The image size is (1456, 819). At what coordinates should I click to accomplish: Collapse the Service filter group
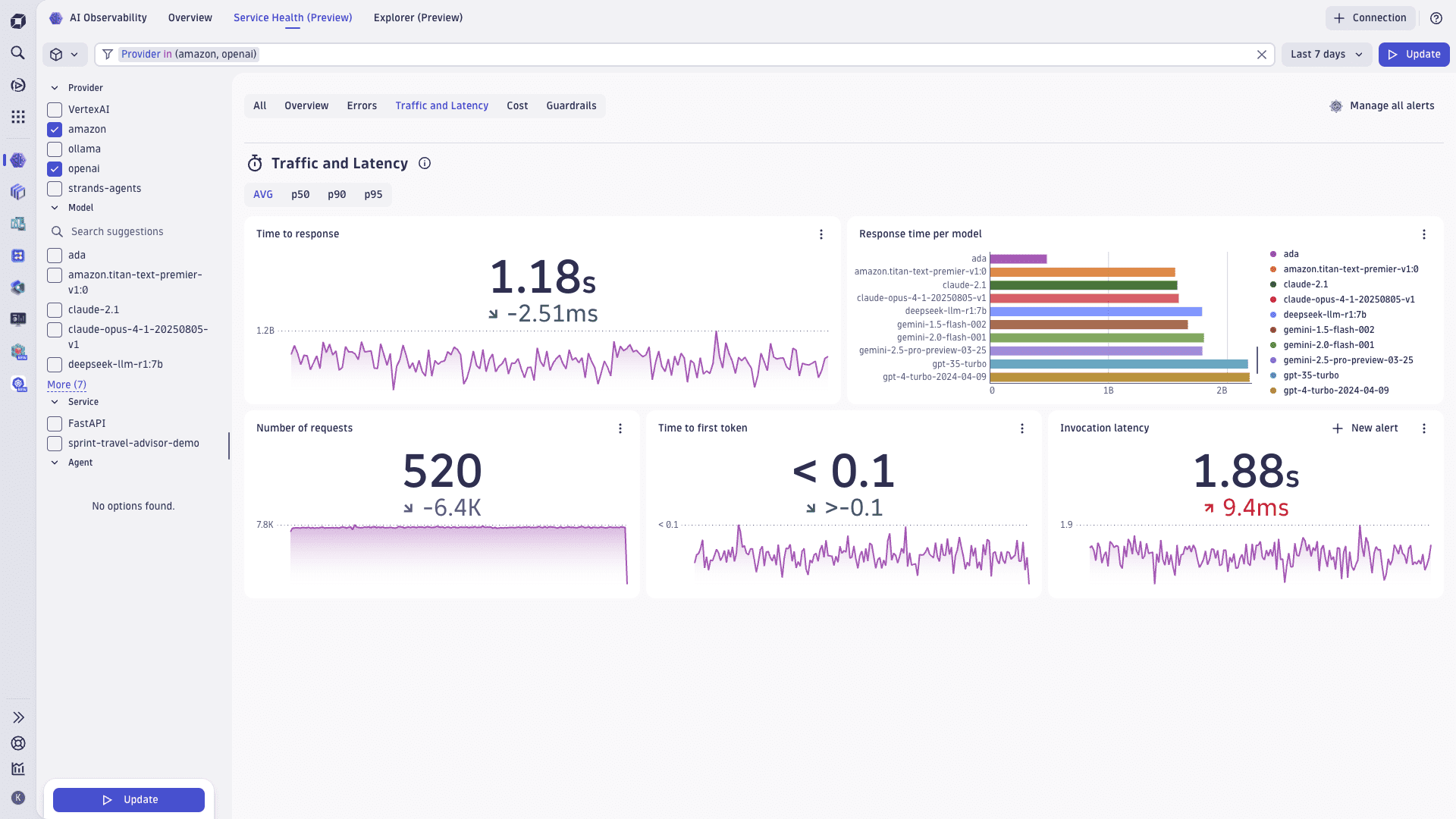54,402
